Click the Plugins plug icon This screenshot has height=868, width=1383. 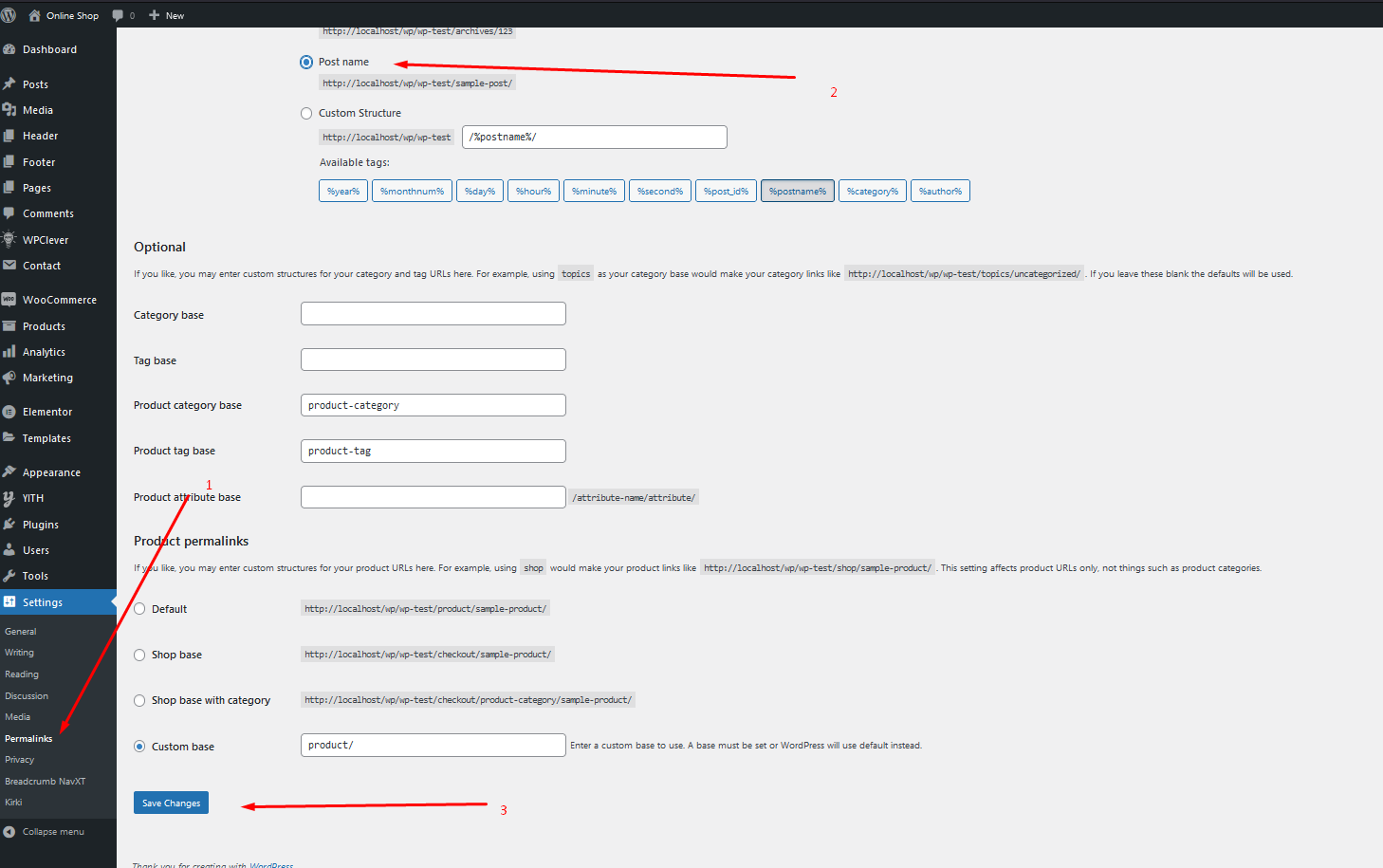9,525
